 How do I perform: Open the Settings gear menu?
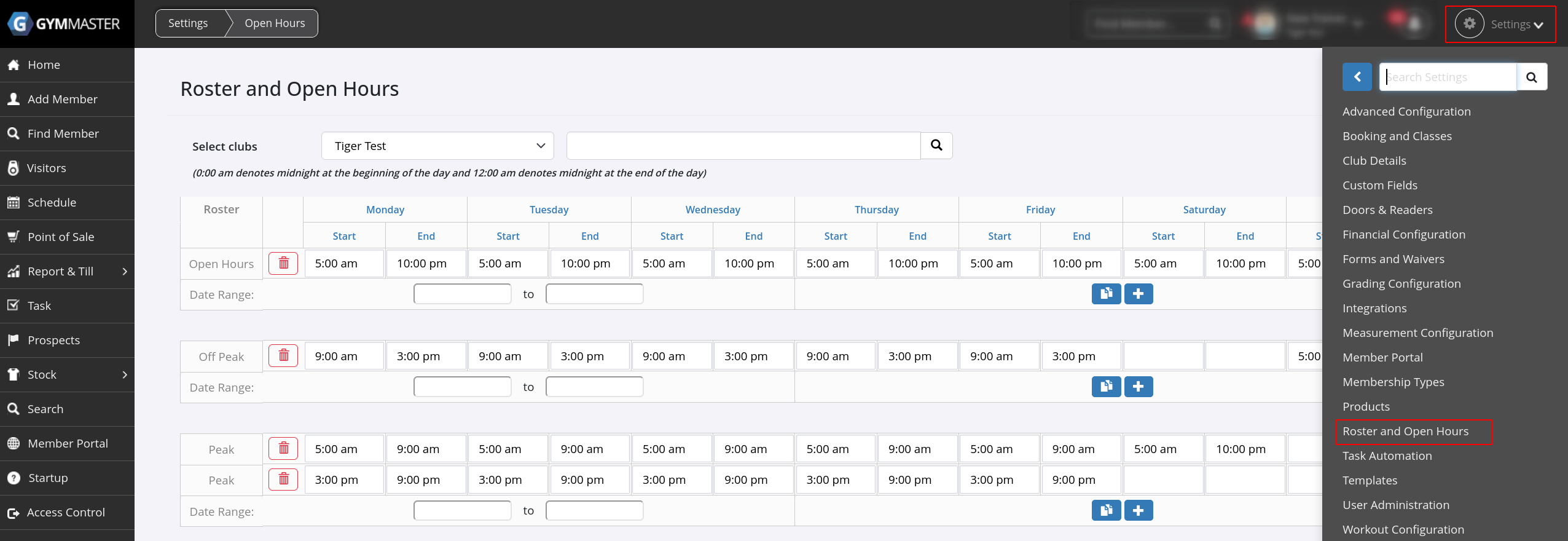tap(1500, 24)
